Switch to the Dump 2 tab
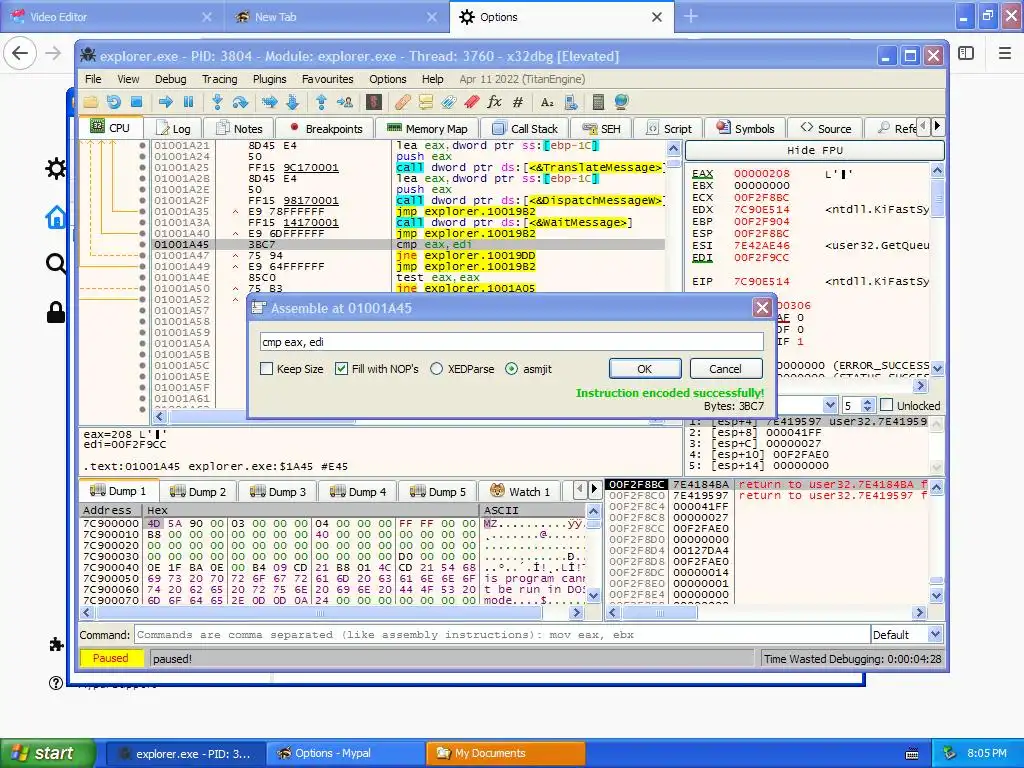The image size is (1024, 768). click(198, 491)
